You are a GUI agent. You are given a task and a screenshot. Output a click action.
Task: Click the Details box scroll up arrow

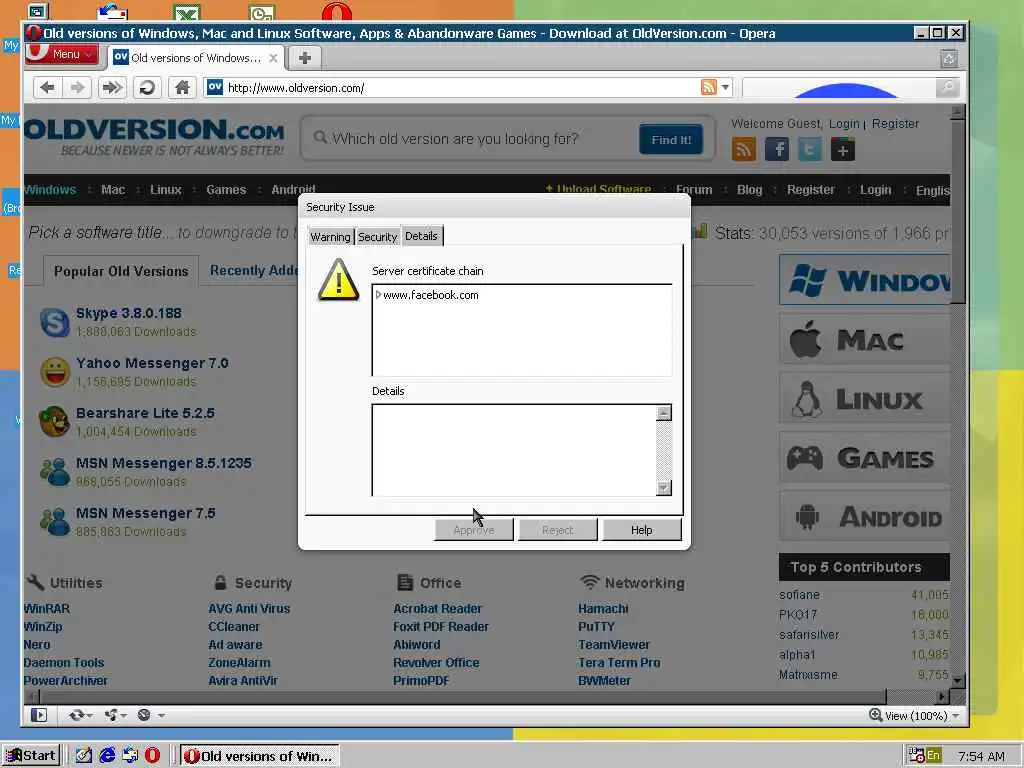[x=664, y=413]
